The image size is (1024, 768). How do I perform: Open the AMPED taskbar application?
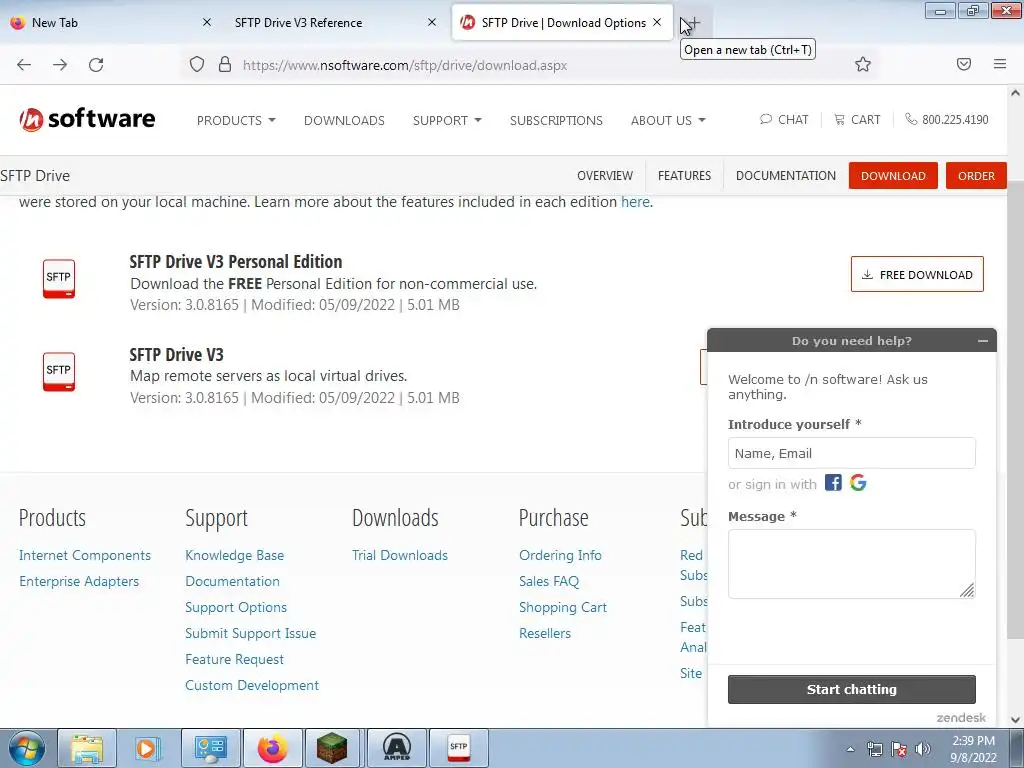pyautogui.click(x=396, y=748)
